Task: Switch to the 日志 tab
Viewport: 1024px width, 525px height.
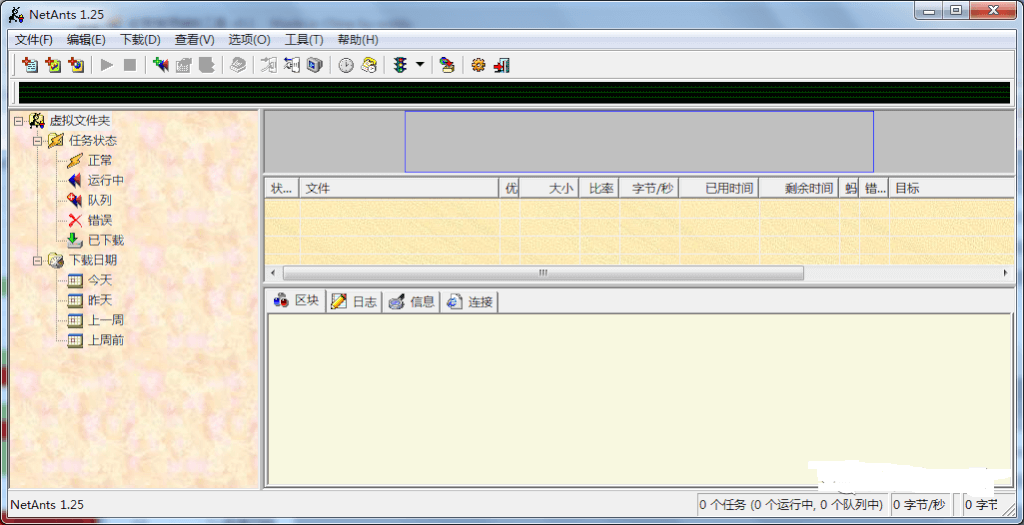Action: pyautogui.click(x=354, y=302)
